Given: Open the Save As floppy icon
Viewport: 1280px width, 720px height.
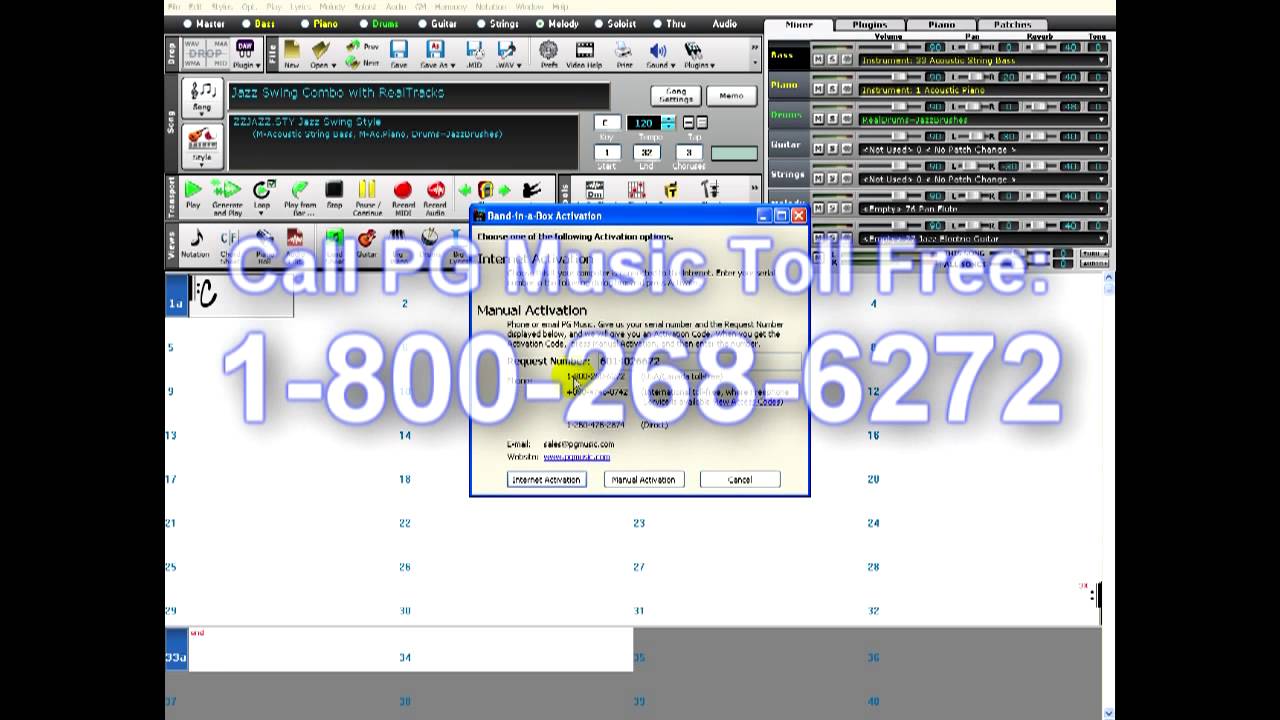Looking at the screenshot, I should click(x=435, y=54).
